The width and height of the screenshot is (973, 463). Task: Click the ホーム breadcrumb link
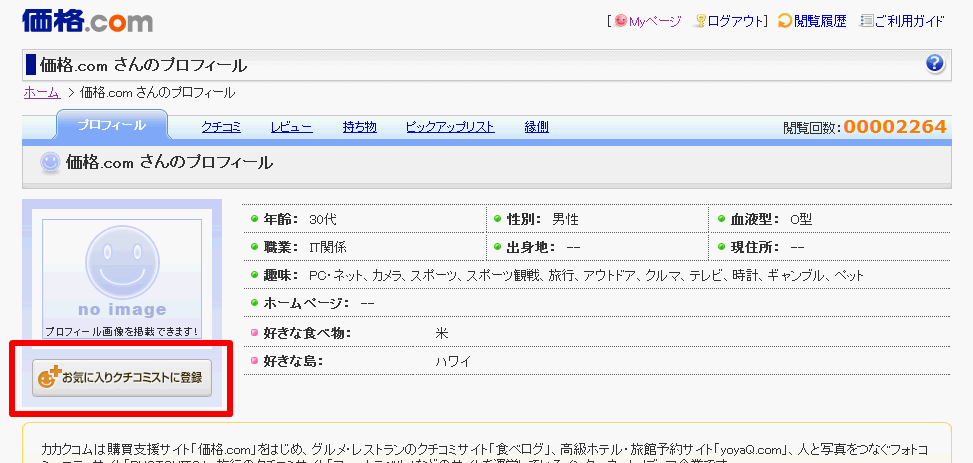pyautogui.click(x=42, y=92)
